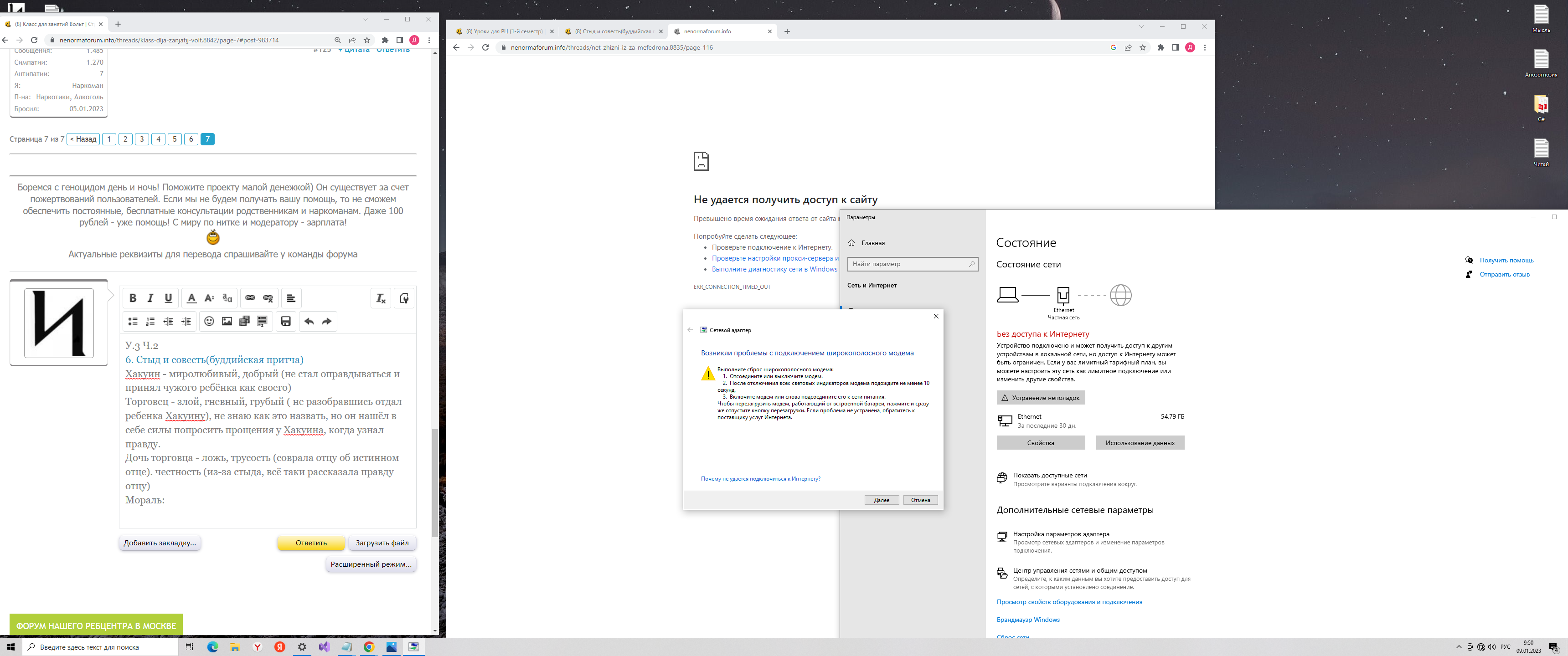Click the unlink icon in the editor
This screenshot has height=656, width=1568.
[x=268, y=298]
